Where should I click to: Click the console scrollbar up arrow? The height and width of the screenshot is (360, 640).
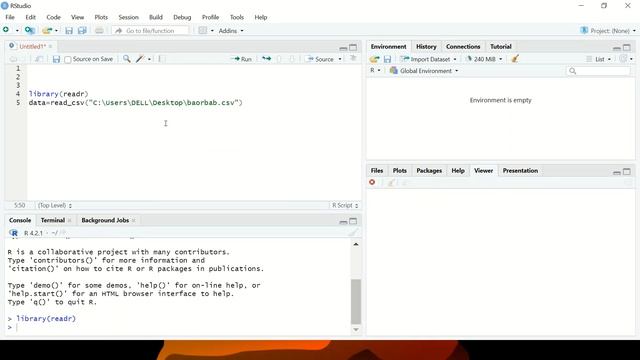356,244
